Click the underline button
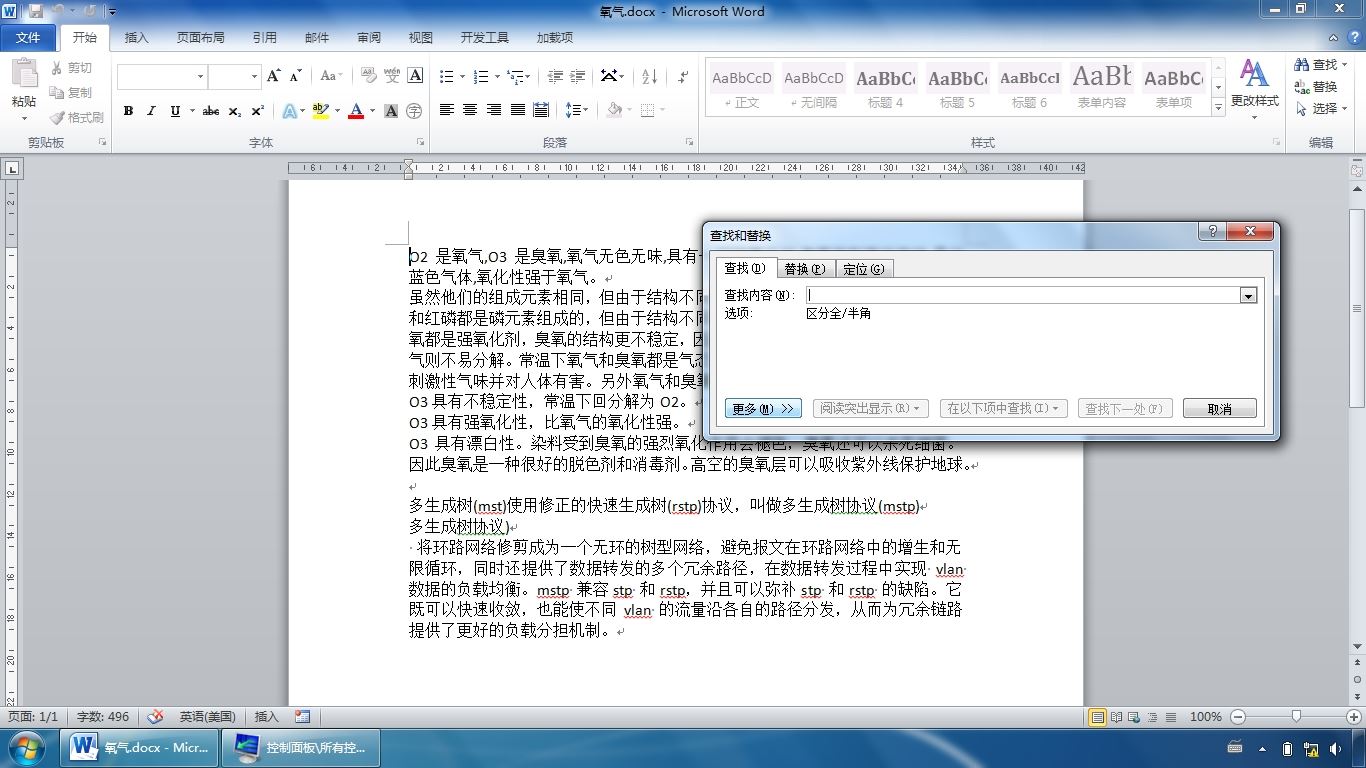1366x768 pixels. pos(175,111)
